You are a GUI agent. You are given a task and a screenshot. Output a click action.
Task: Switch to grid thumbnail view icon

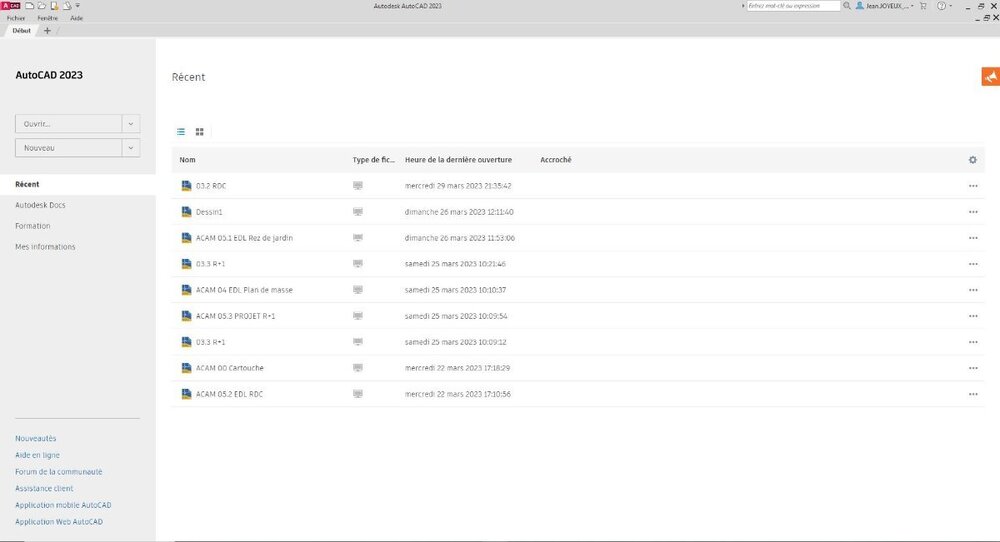click(x=200, y=132)
